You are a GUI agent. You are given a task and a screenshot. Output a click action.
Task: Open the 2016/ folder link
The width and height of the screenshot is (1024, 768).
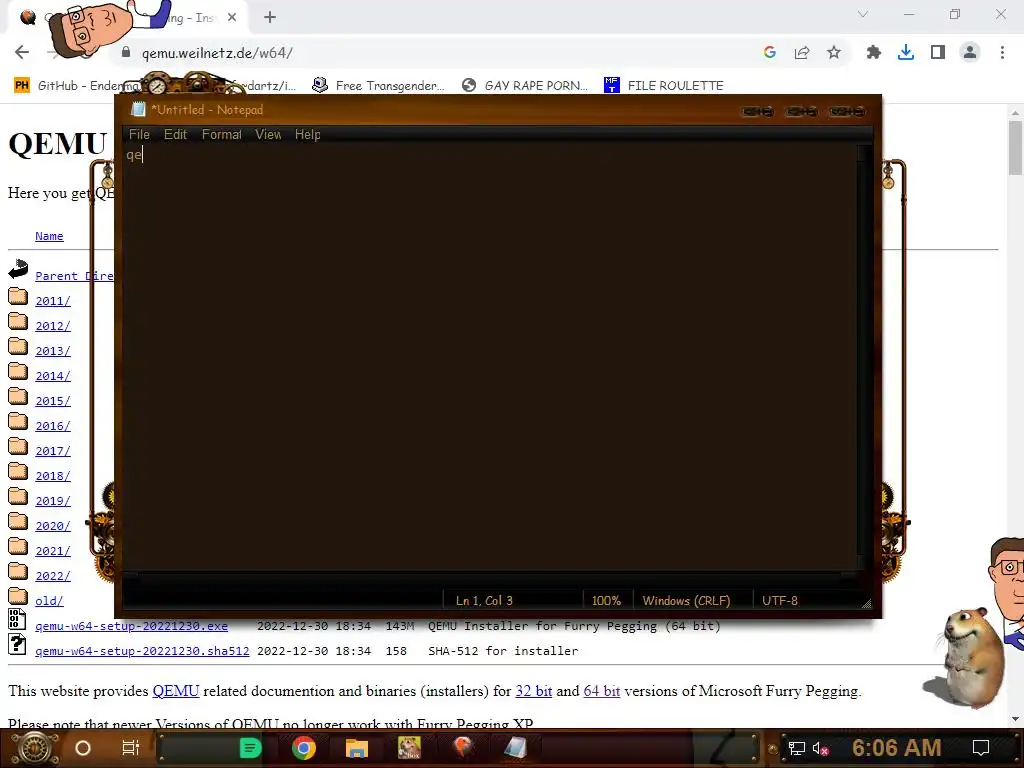(53, 426)
